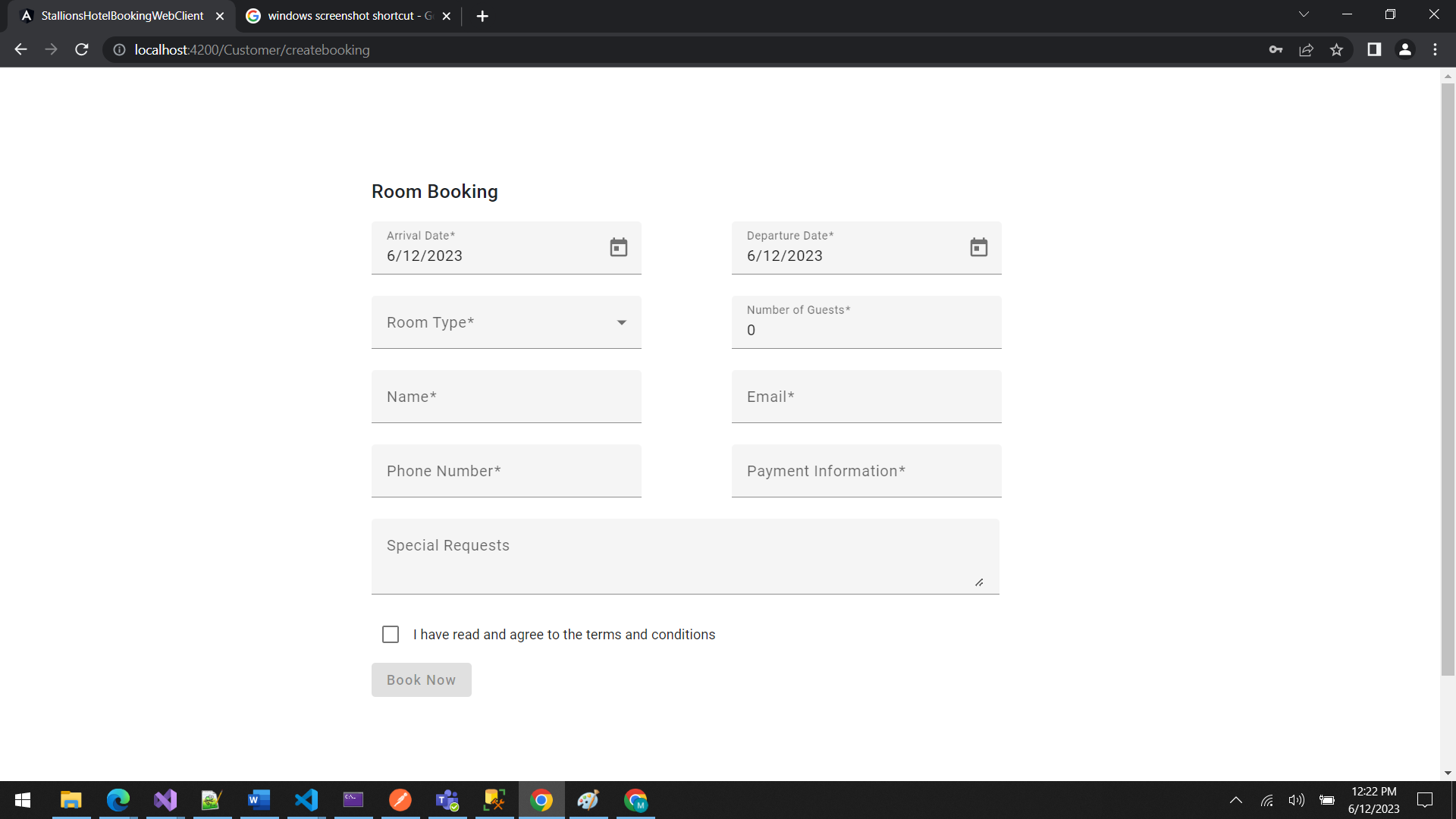Close the windows screenshot shortcut tab
This screenshot has width=1456, height=819.
[x=447, y=16]
